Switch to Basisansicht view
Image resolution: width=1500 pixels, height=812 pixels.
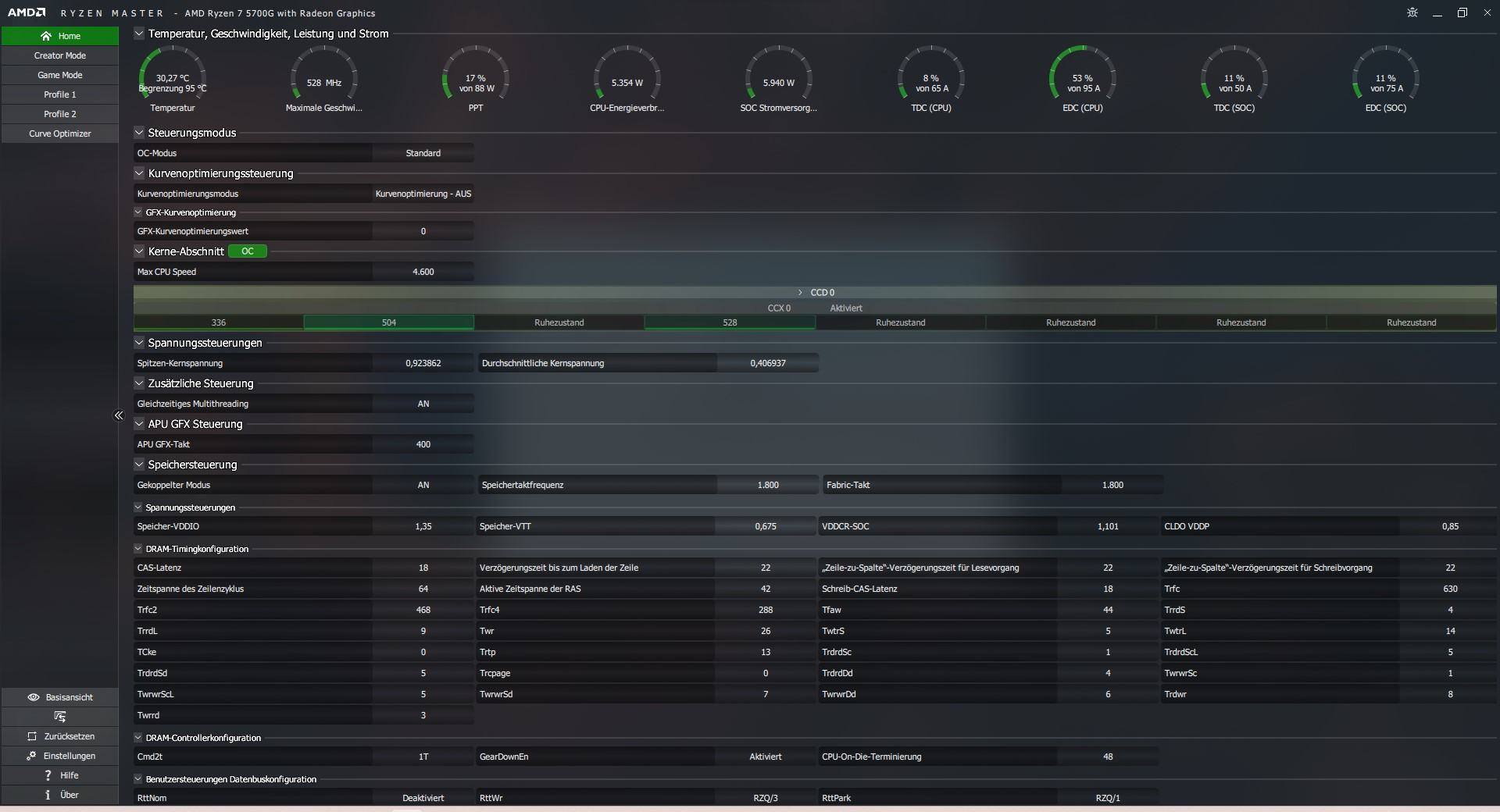(60, 697)
